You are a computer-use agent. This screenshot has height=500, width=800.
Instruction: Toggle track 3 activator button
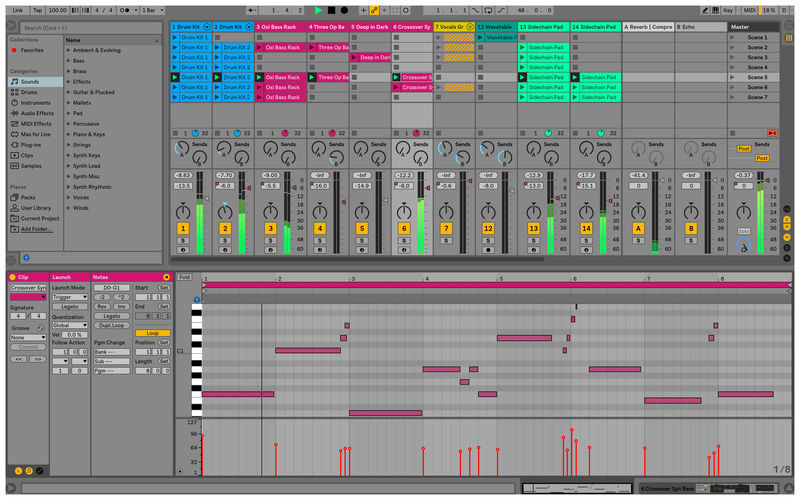pyautogui.click(x=270, y=229)
